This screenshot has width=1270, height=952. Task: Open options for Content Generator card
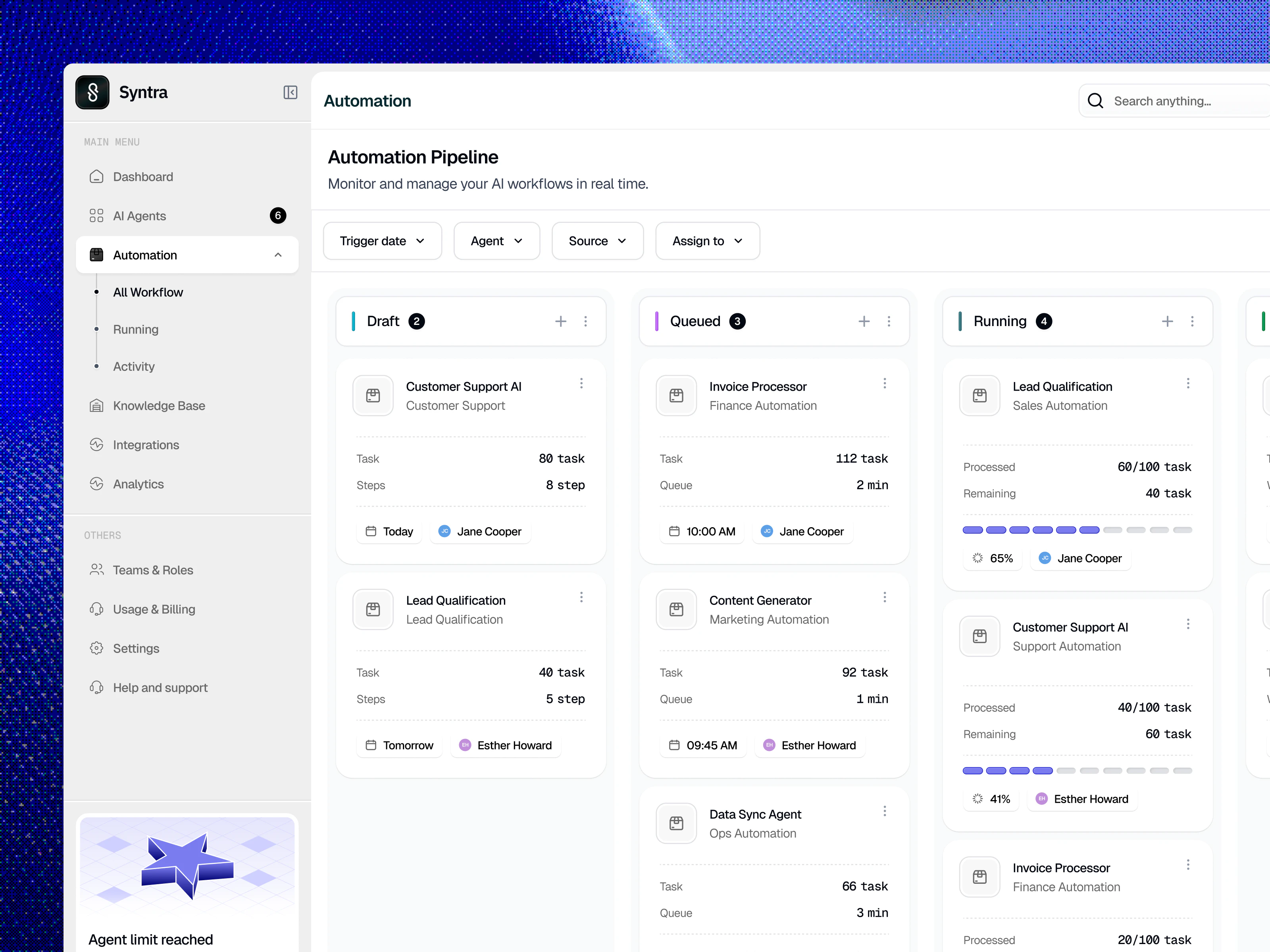point(885,597)
